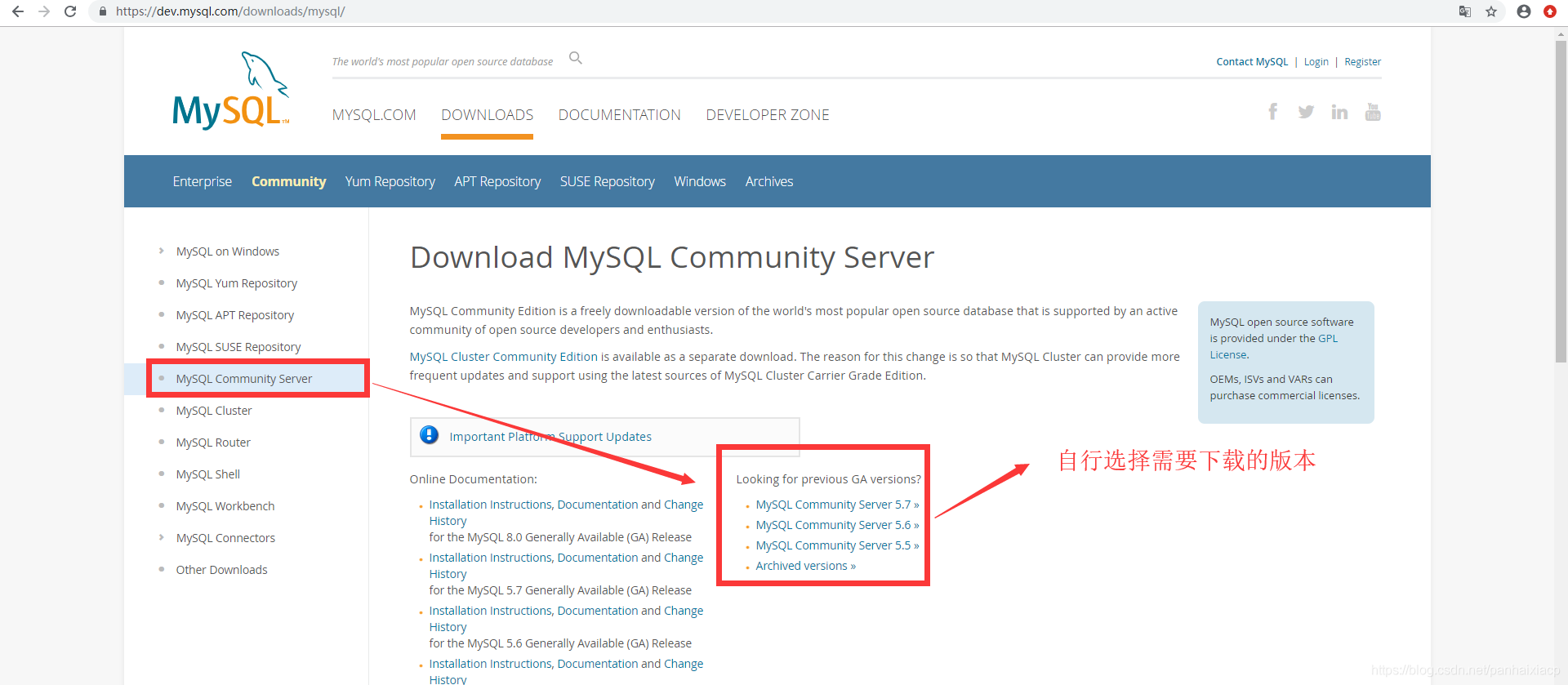Open site search with the magnifier icon
This screenshot has width=1568, height=685.
(576, 58)
